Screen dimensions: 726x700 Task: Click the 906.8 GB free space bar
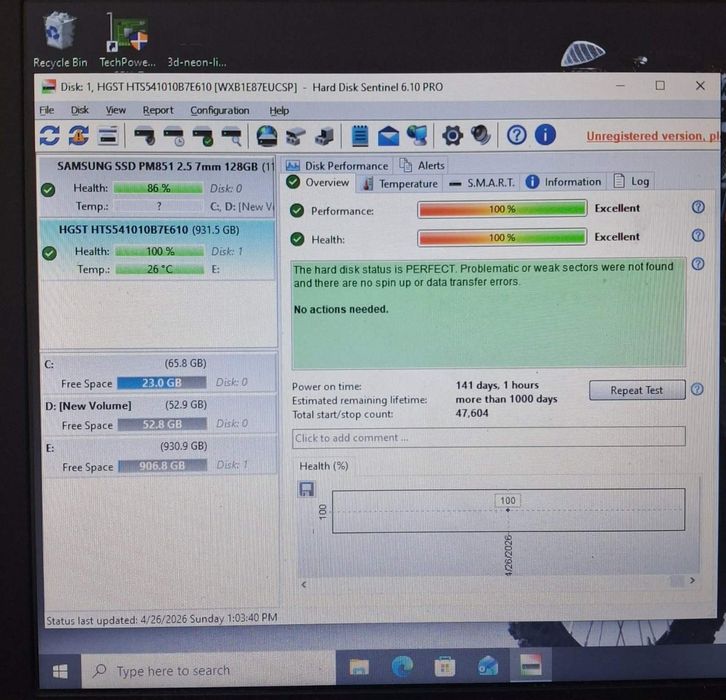click(x=163, y=465)
